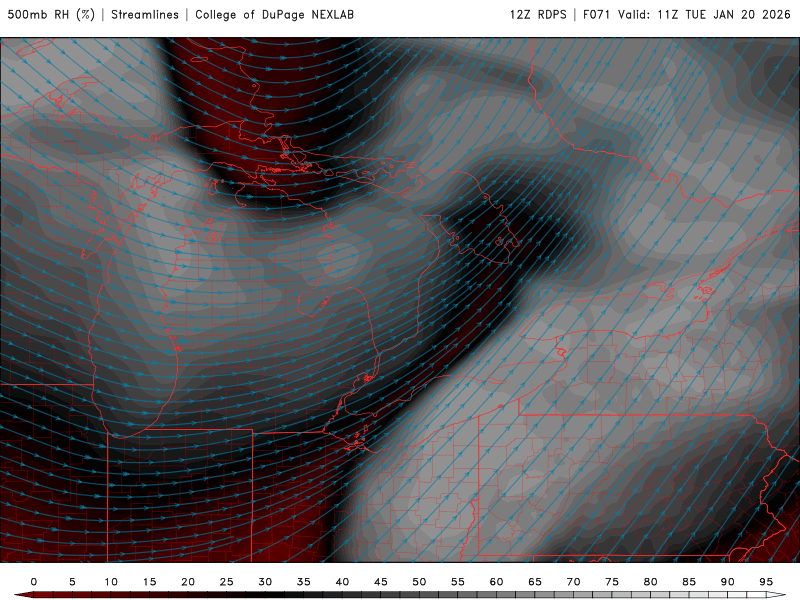This screenshot has height=600, width=800.
Task: Click the colorbar value label 75
Action: [612, 582]
